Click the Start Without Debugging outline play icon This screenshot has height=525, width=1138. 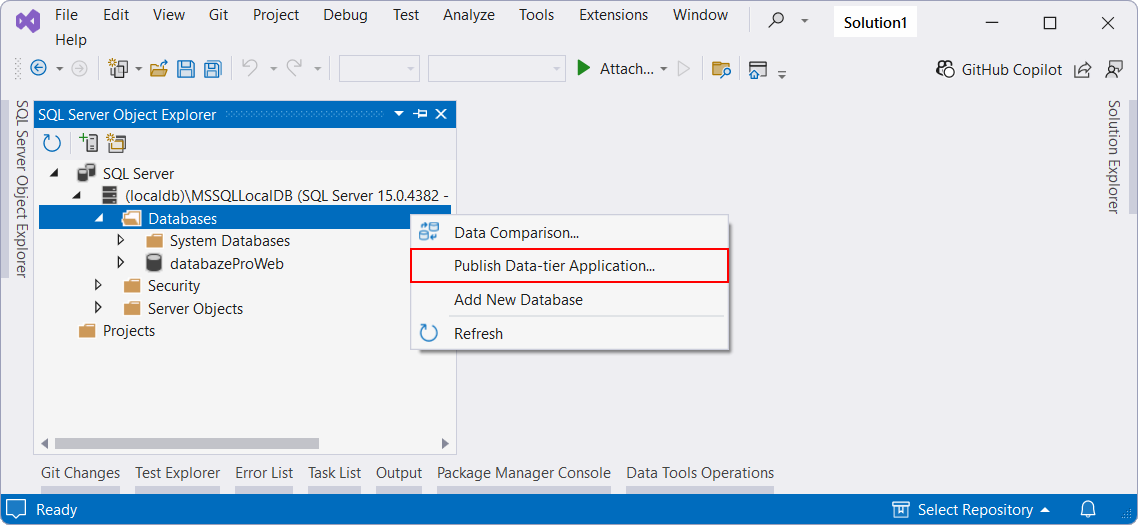point(683,68)
